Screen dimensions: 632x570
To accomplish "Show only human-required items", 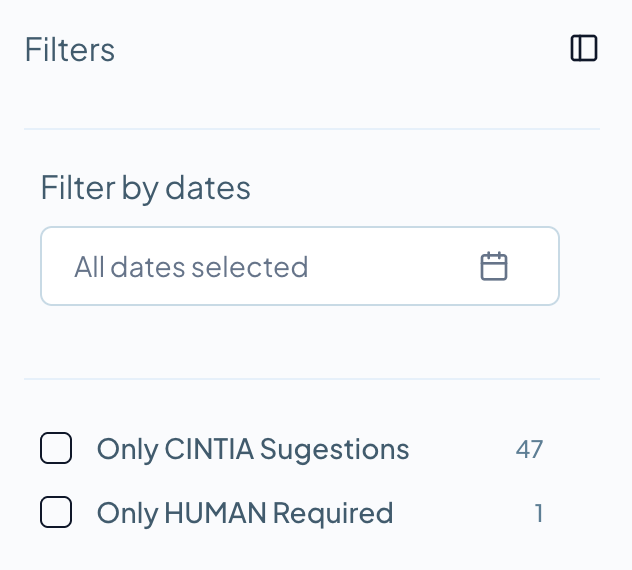I will pyautogui.click(x=56, y=513).
